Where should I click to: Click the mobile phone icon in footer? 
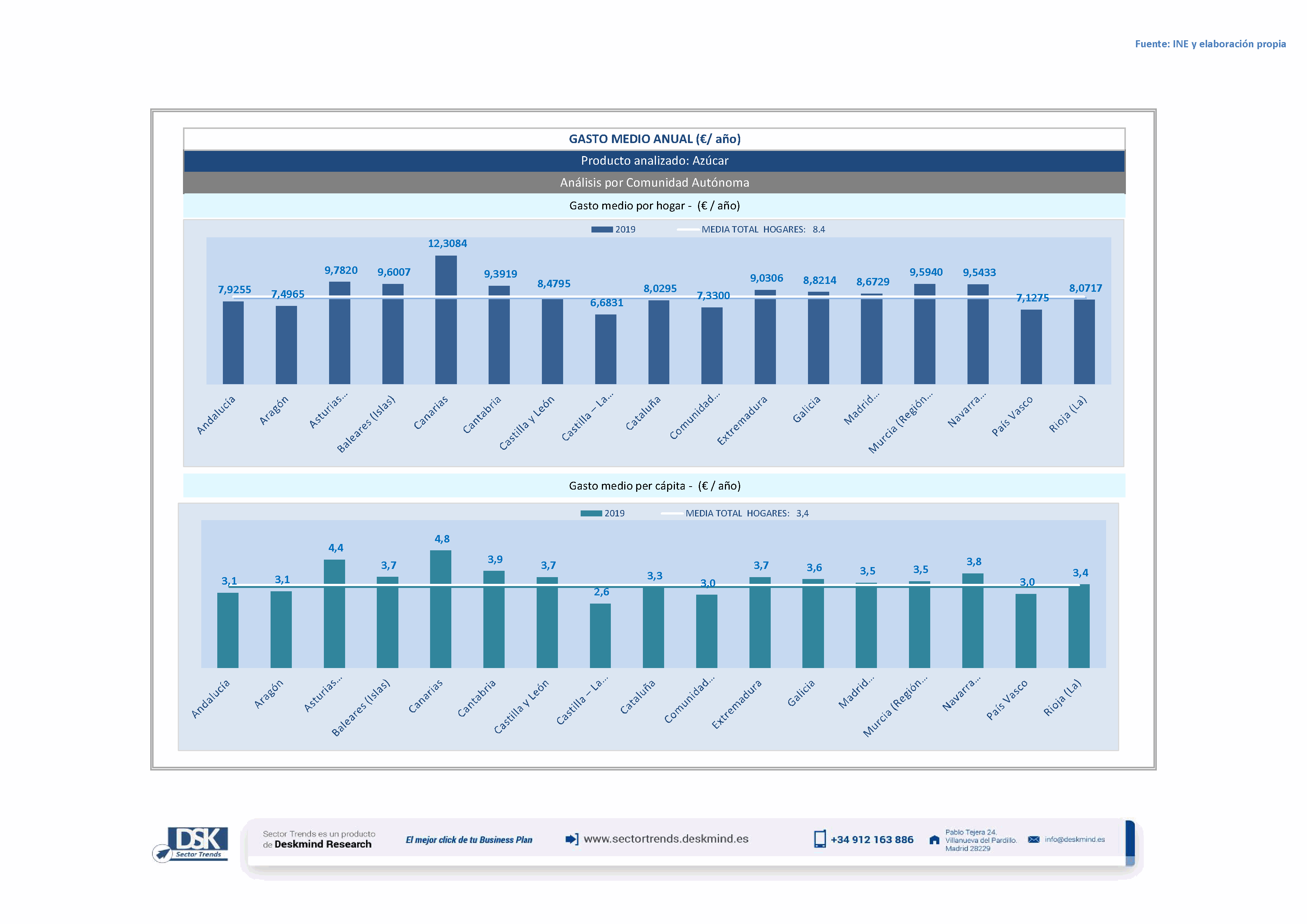tap(819, 839)
